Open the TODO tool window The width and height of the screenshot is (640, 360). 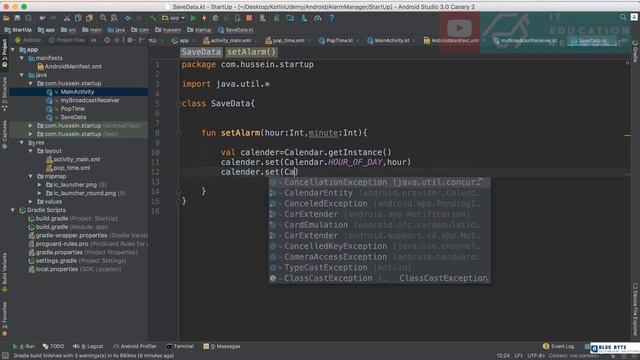pos(53,346)
